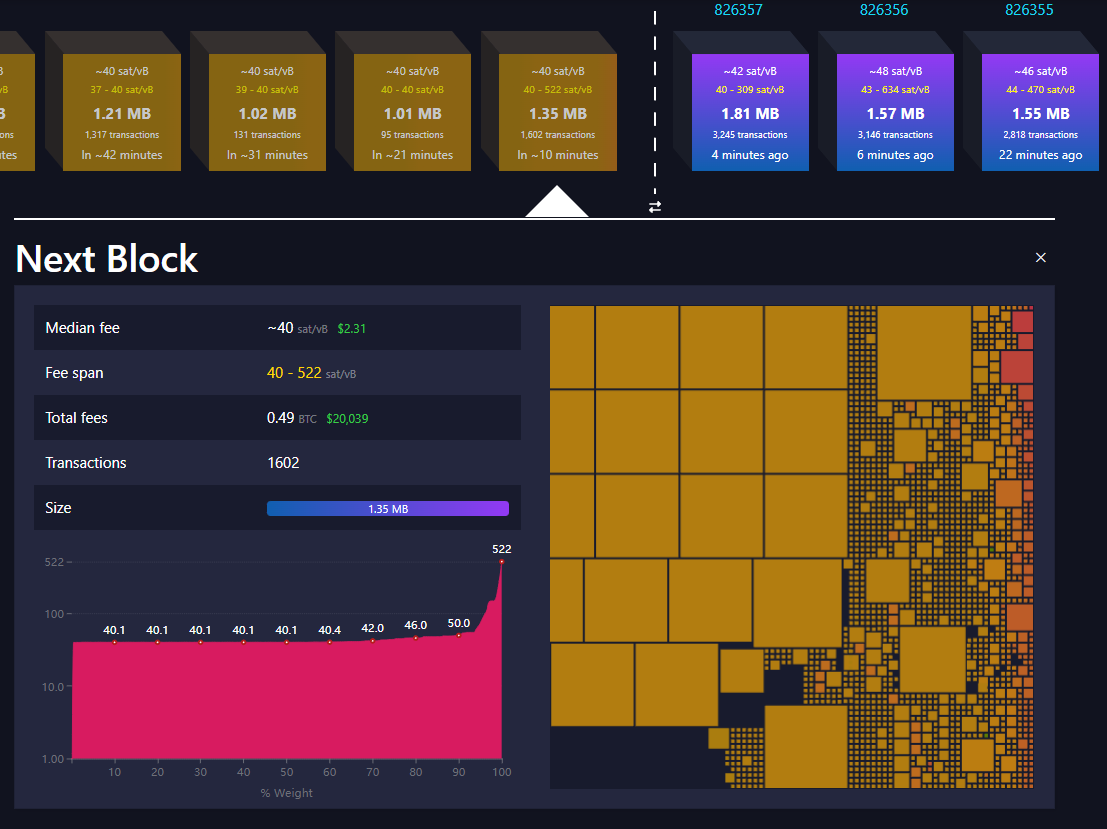The image size is (1107, 829).
Task: Click the mempool replacements swap icon
Action: [x=655, y=207]
